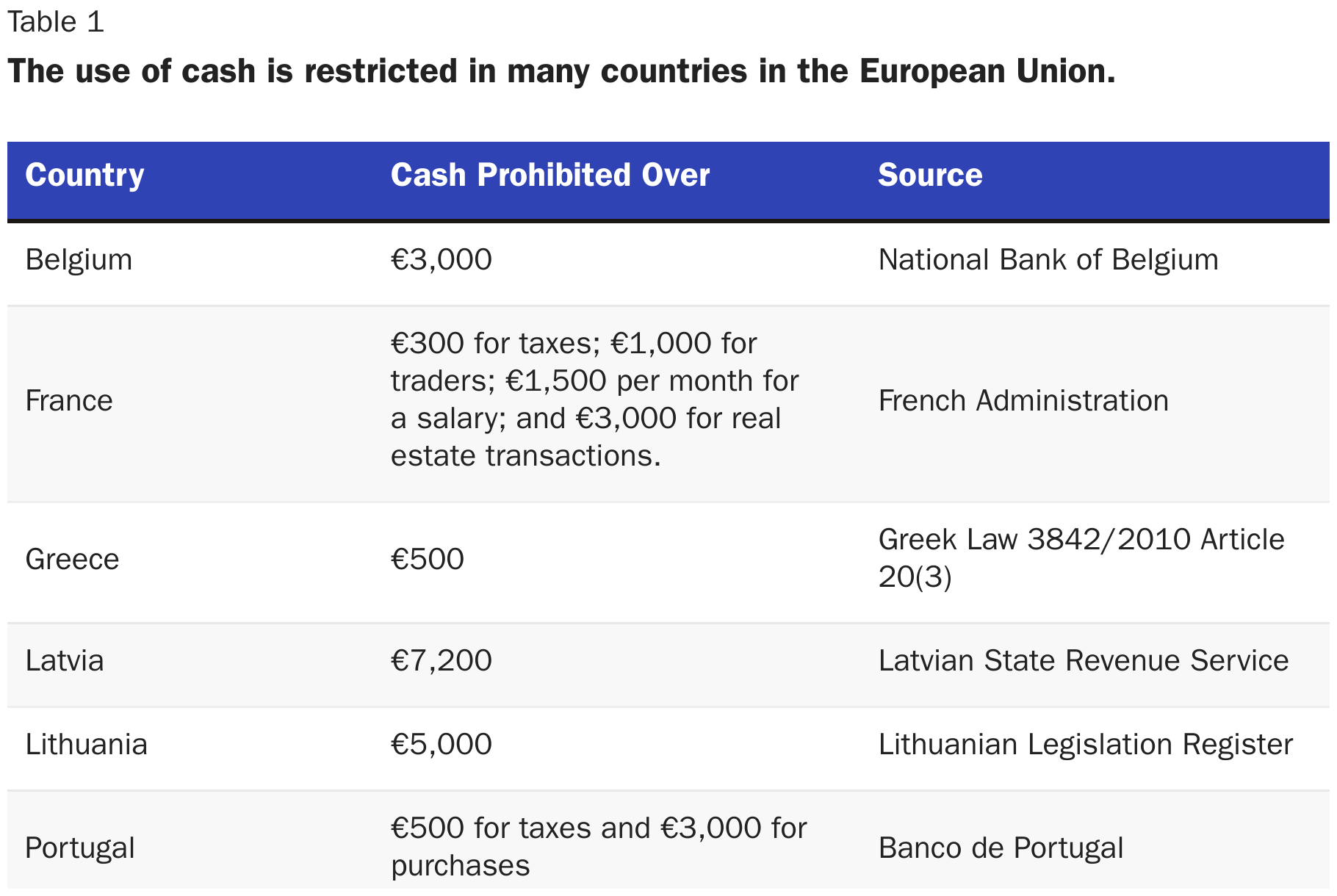
Task: Click the "Lithuanian Legislation Register" source
Action: (x=1085, y=745)
